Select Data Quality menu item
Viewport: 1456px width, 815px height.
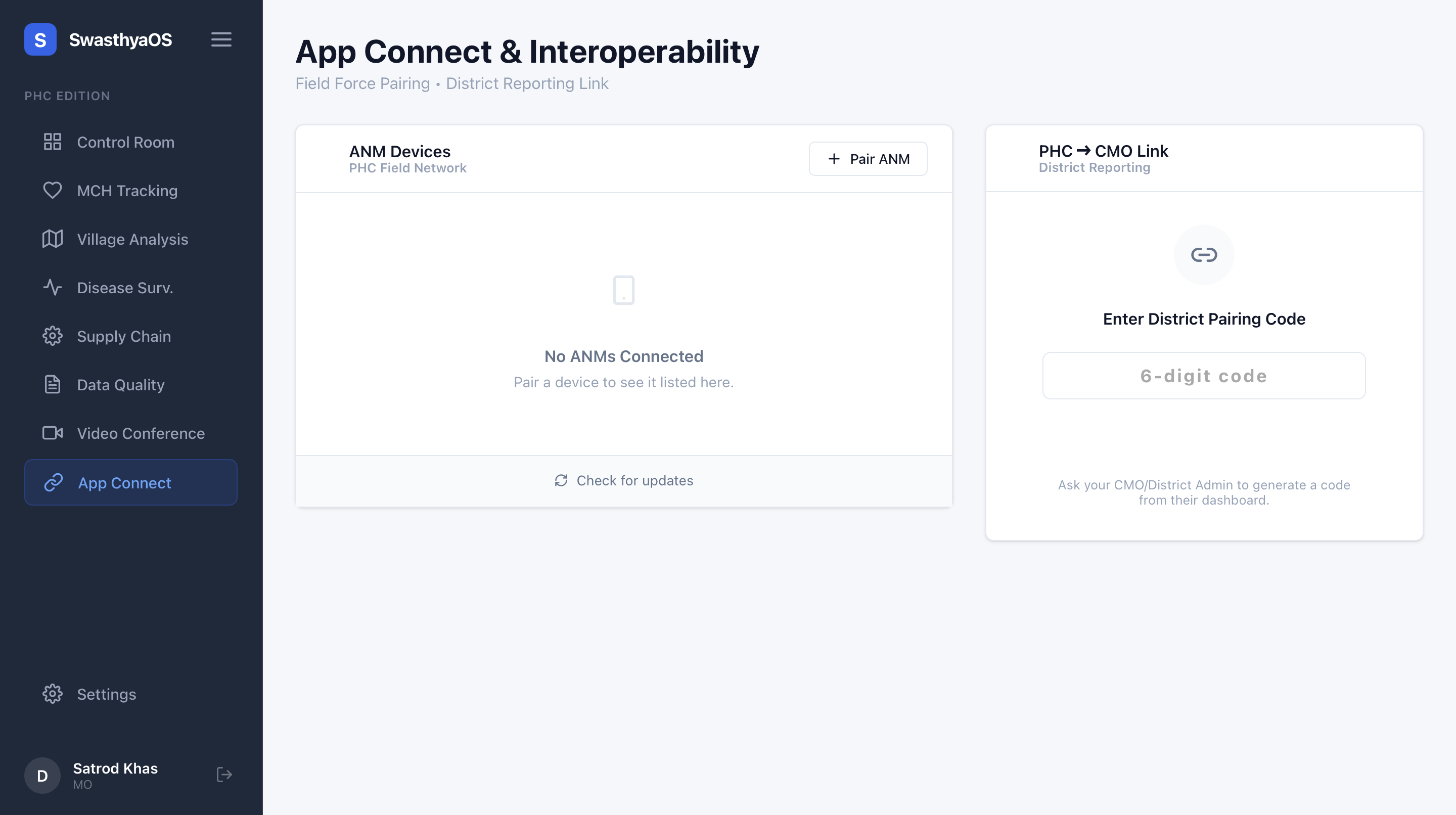(130, 385)
